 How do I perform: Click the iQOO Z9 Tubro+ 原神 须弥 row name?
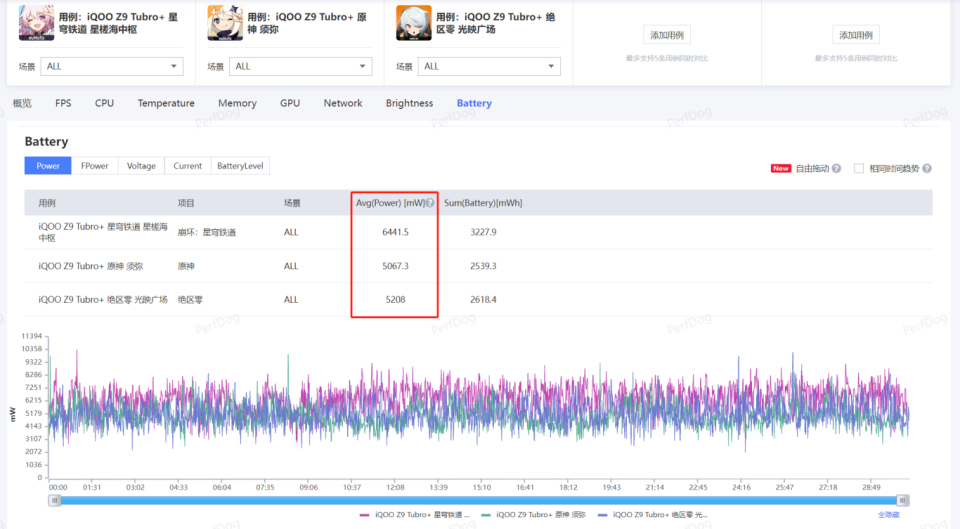click(91, 266)
